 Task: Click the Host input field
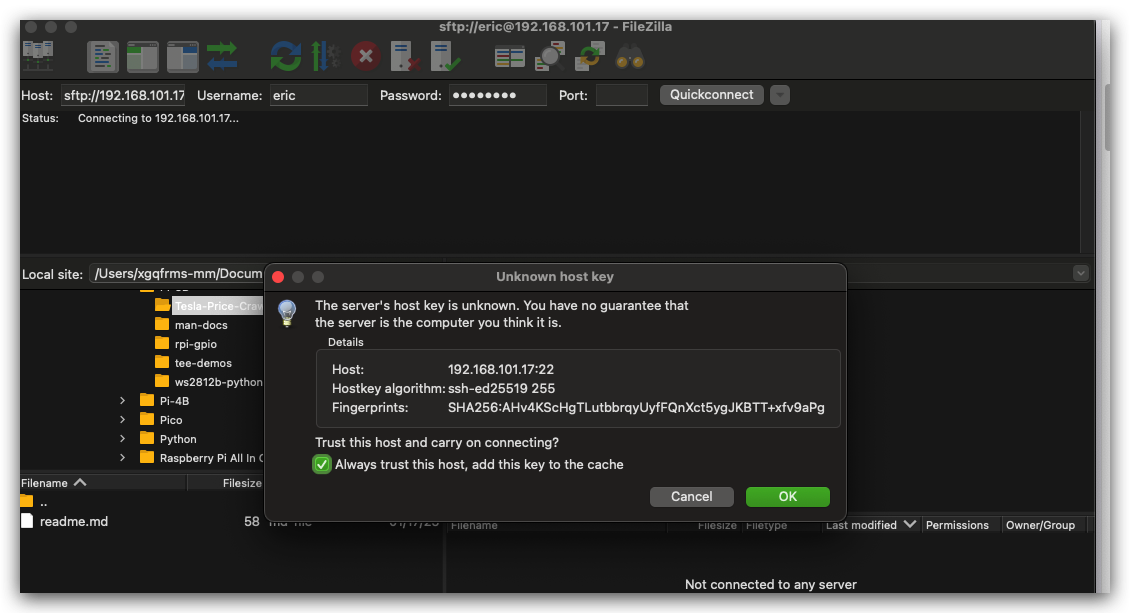[123, 95]
